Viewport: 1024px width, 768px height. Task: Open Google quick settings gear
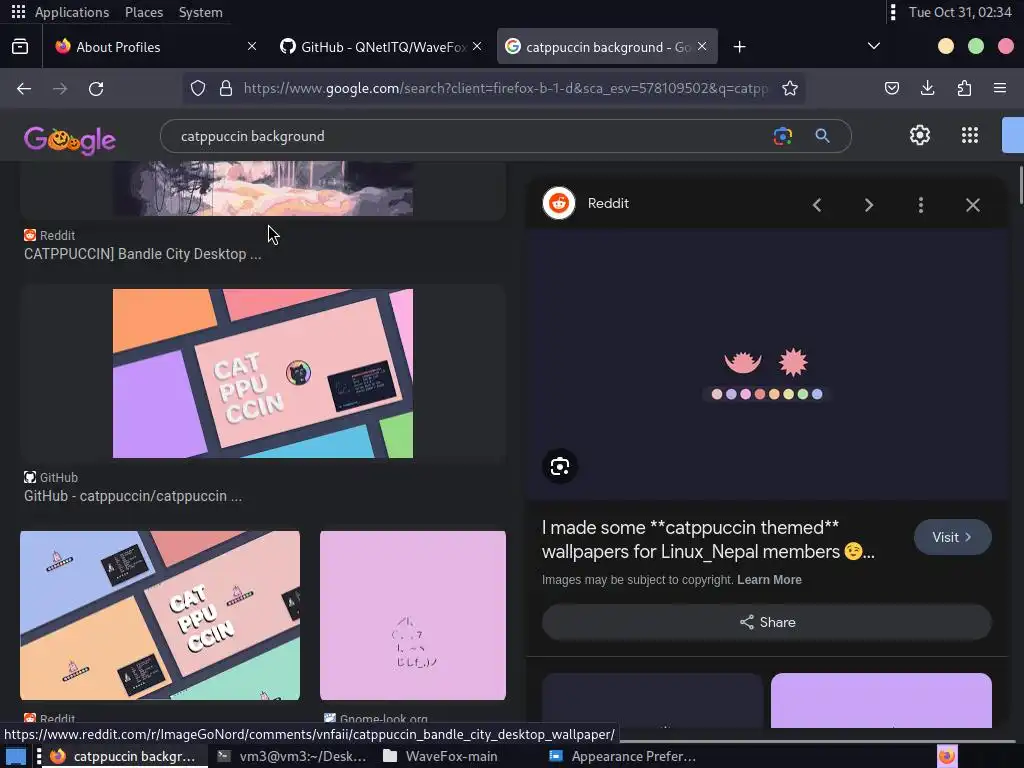click(x=920, y=135)
